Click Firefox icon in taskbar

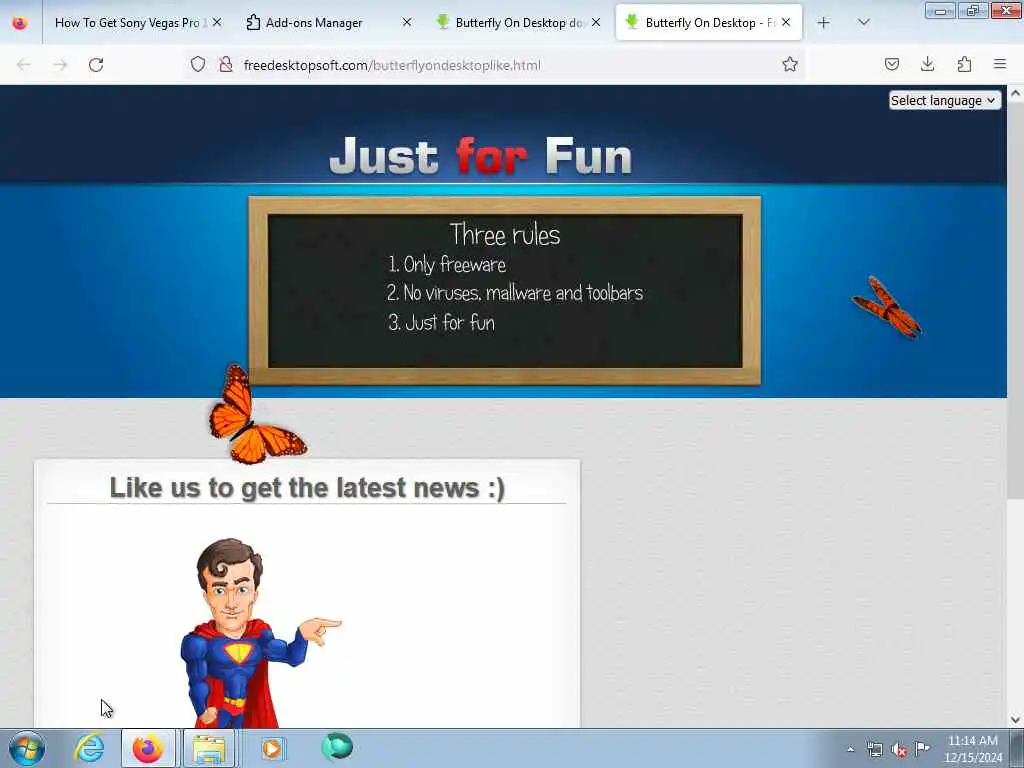coord(148,748)
